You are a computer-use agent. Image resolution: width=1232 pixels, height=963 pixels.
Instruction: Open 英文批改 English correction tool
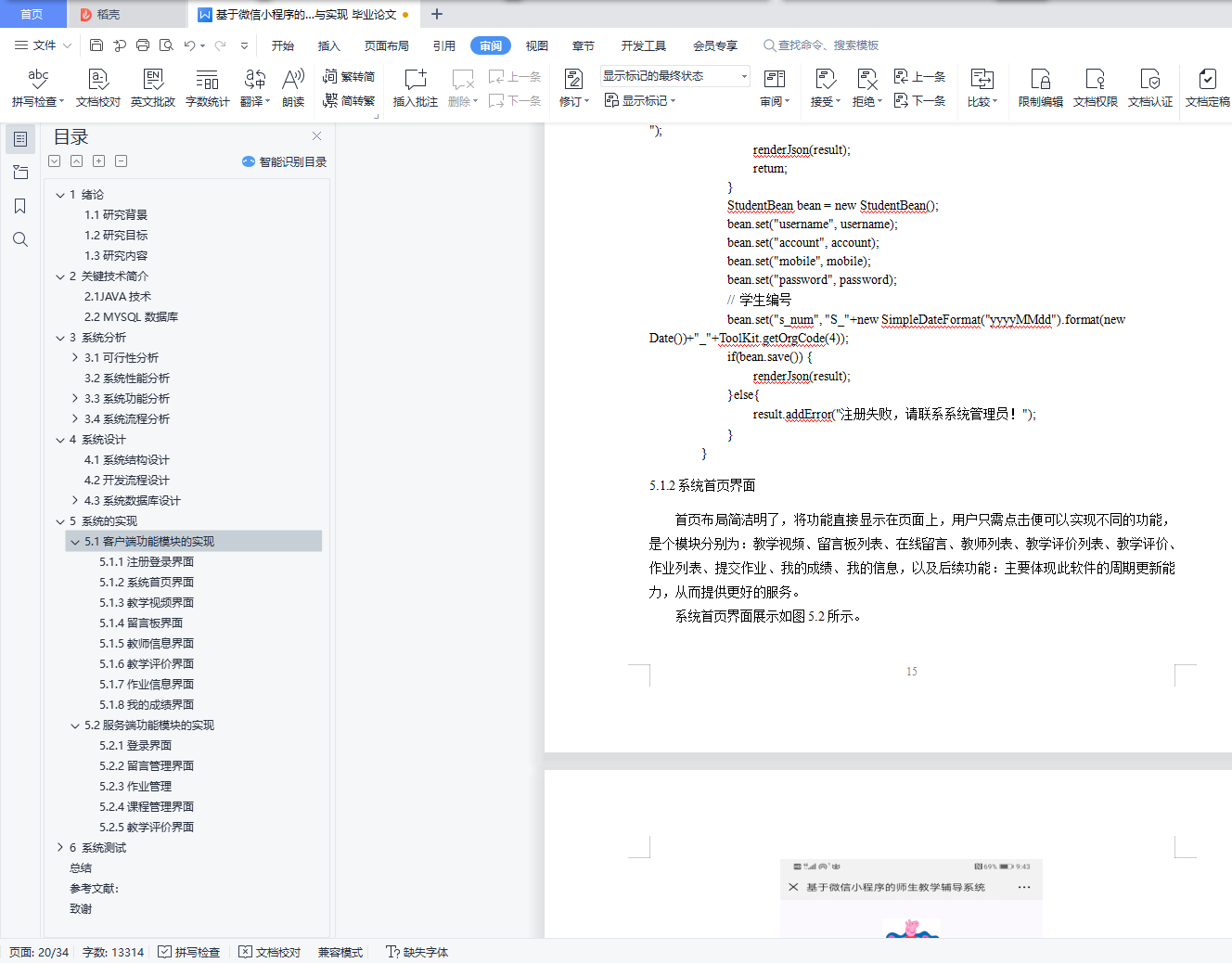click(153, 88)
